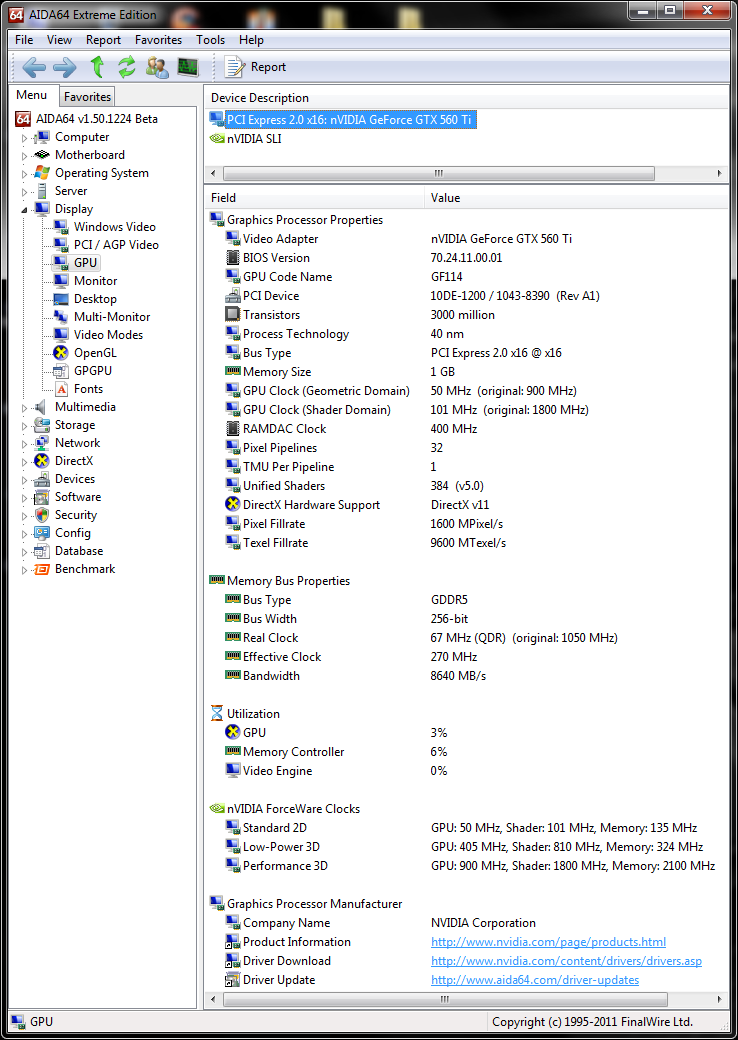Select the Monitor tree item
Screen dimensions: 738x1040
tap(95, 281)
